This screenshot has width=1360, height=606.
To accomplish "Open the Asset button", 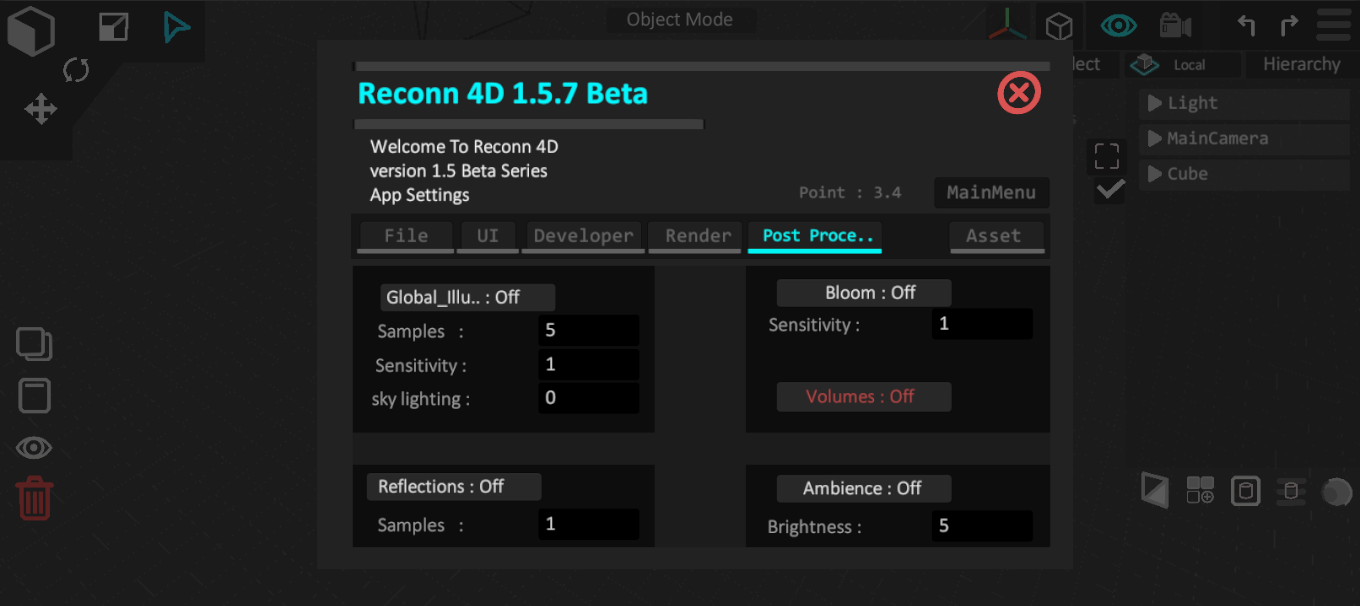I will point(996,236).
